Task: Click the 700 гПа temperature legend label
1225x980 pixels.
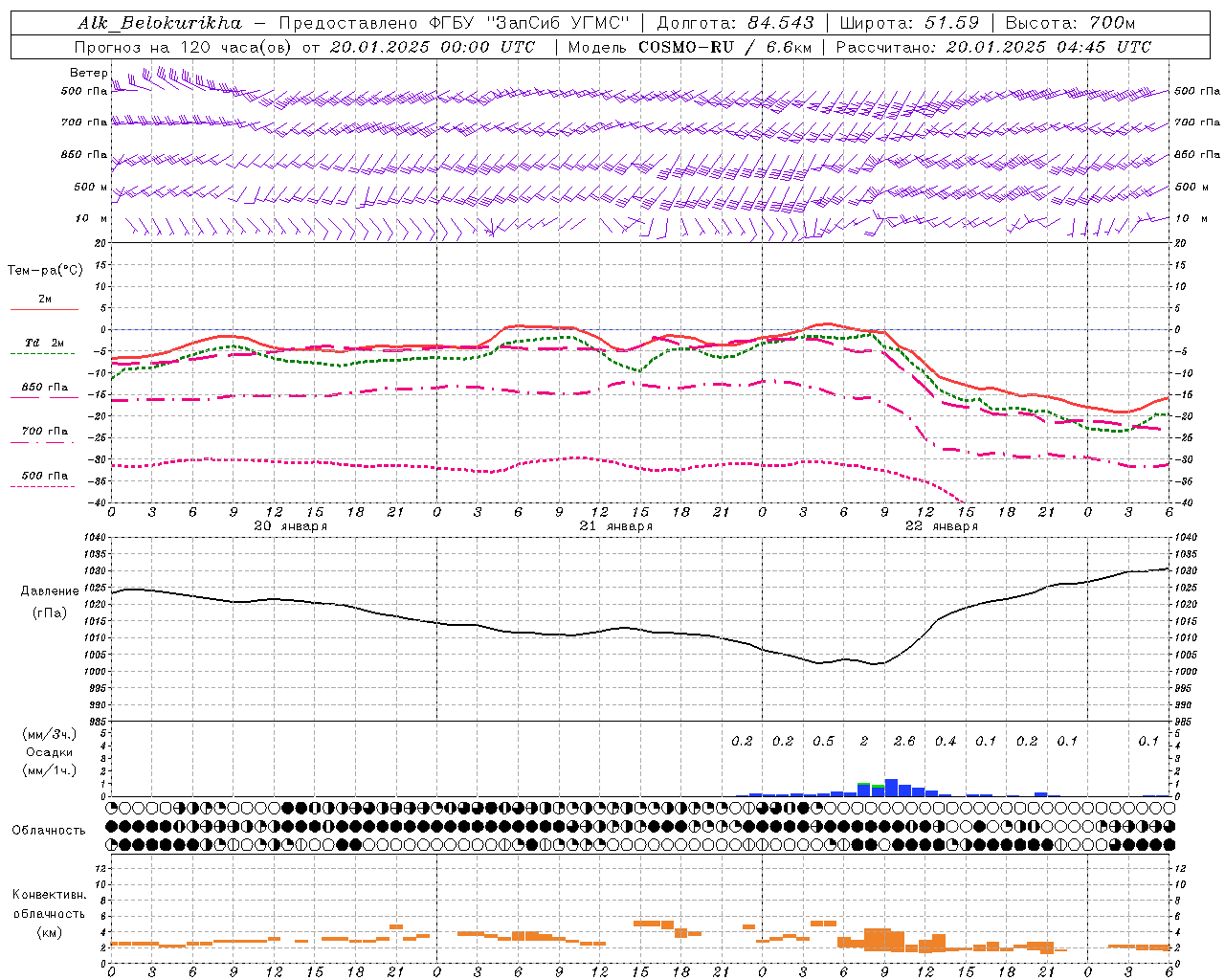Action: tap(45, 432)
